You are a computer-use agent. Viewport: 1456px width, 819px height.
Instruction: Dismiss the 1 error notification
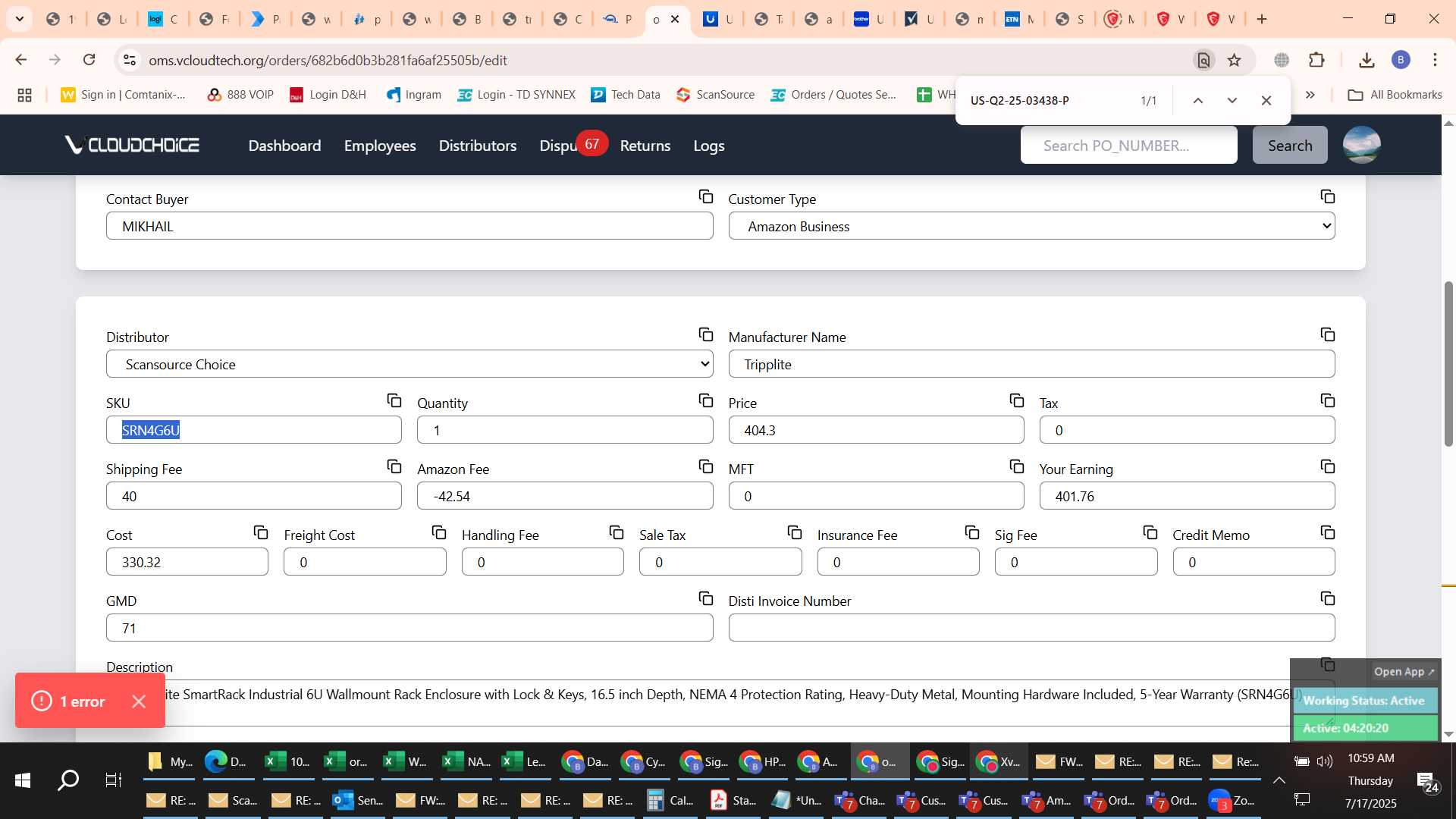(x=139, y=701)
